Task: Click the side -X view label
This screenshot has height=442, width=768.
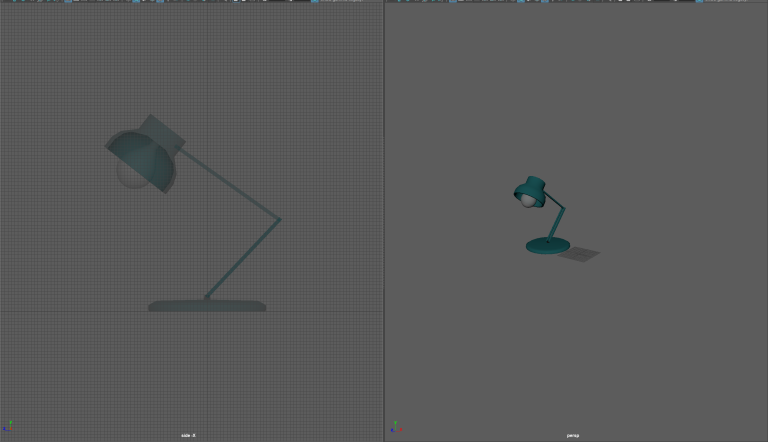Action: click(188, 436)
